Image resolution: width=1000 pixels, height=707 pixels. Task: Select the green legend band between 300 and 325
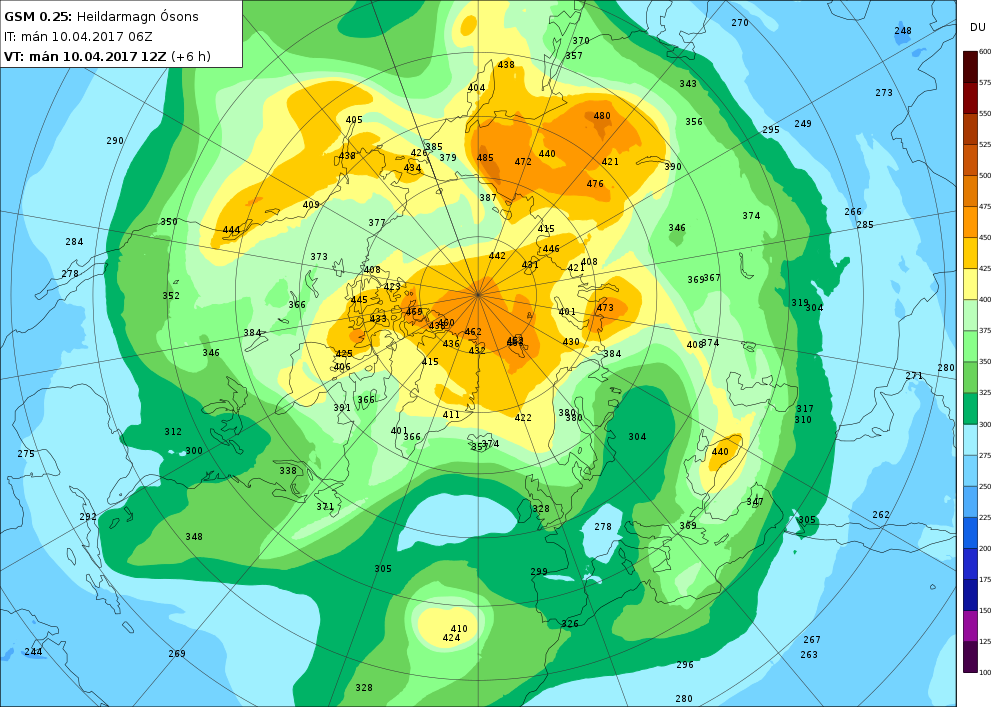[x=970, y=409]
